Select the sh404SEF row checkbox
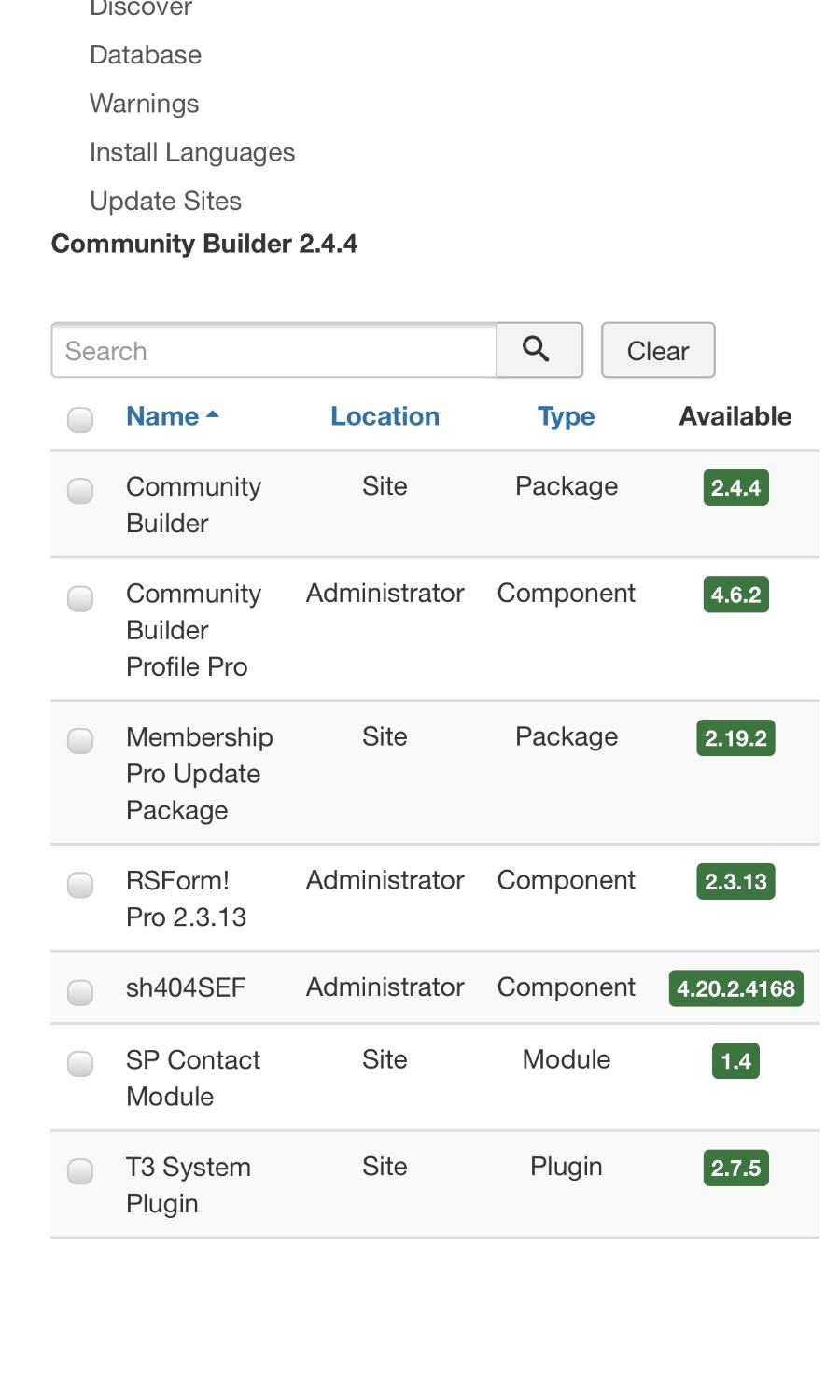Image resolution: width=840 pixels, height=1400 pixels. (x=80, y=991)
